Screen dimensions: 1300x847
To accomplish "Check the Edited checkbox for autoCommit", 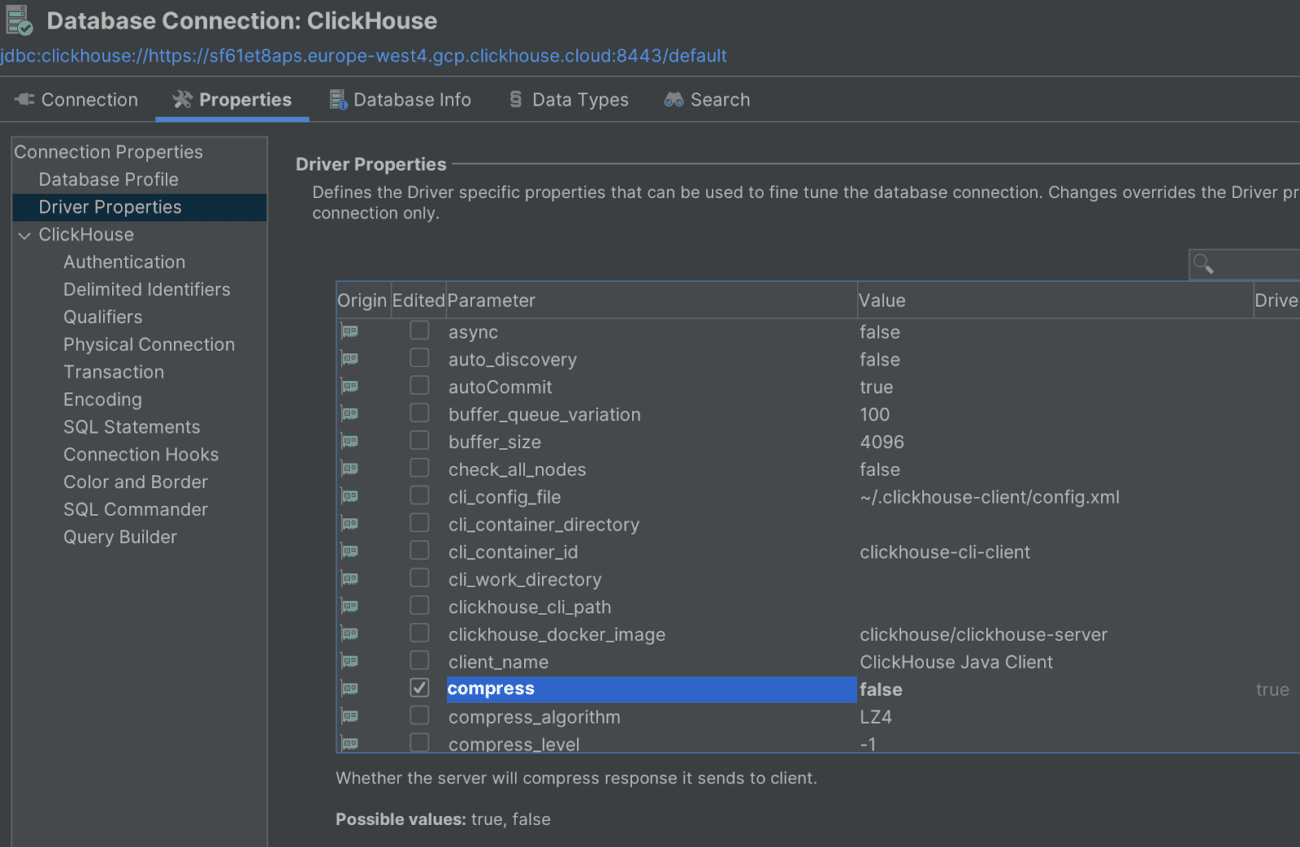I will [x=419, y=386].
